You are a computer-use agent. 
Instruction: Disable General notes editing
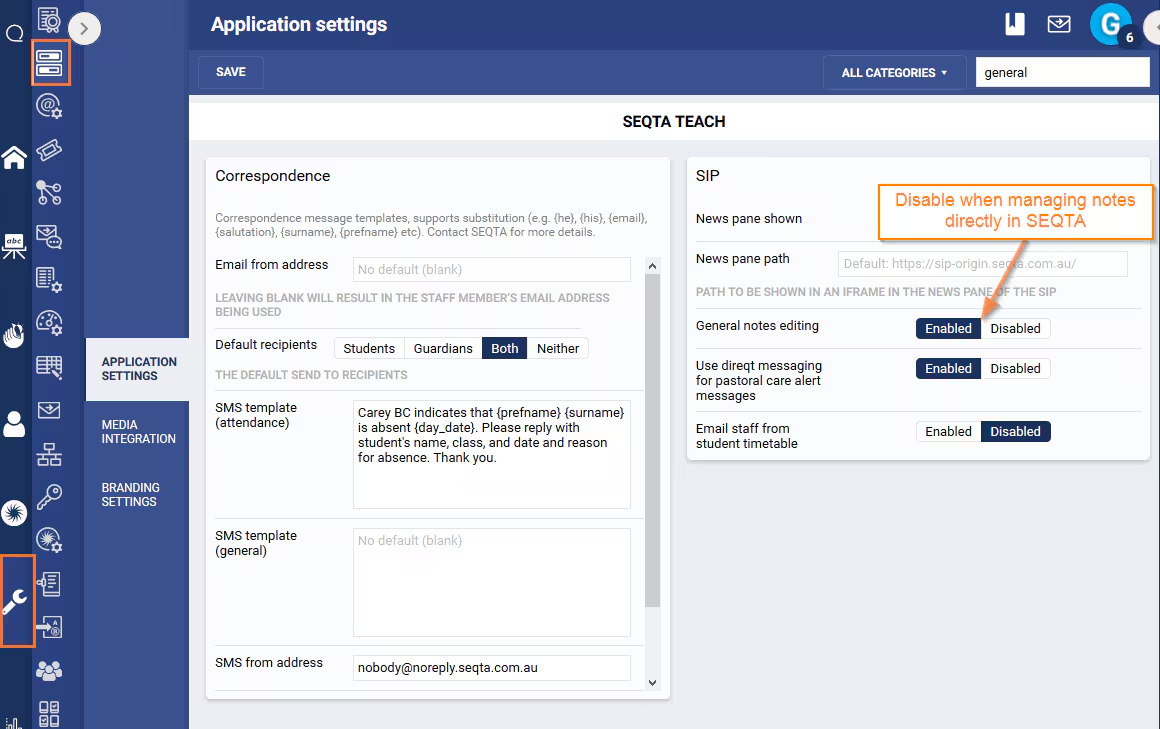point(1015,329)
